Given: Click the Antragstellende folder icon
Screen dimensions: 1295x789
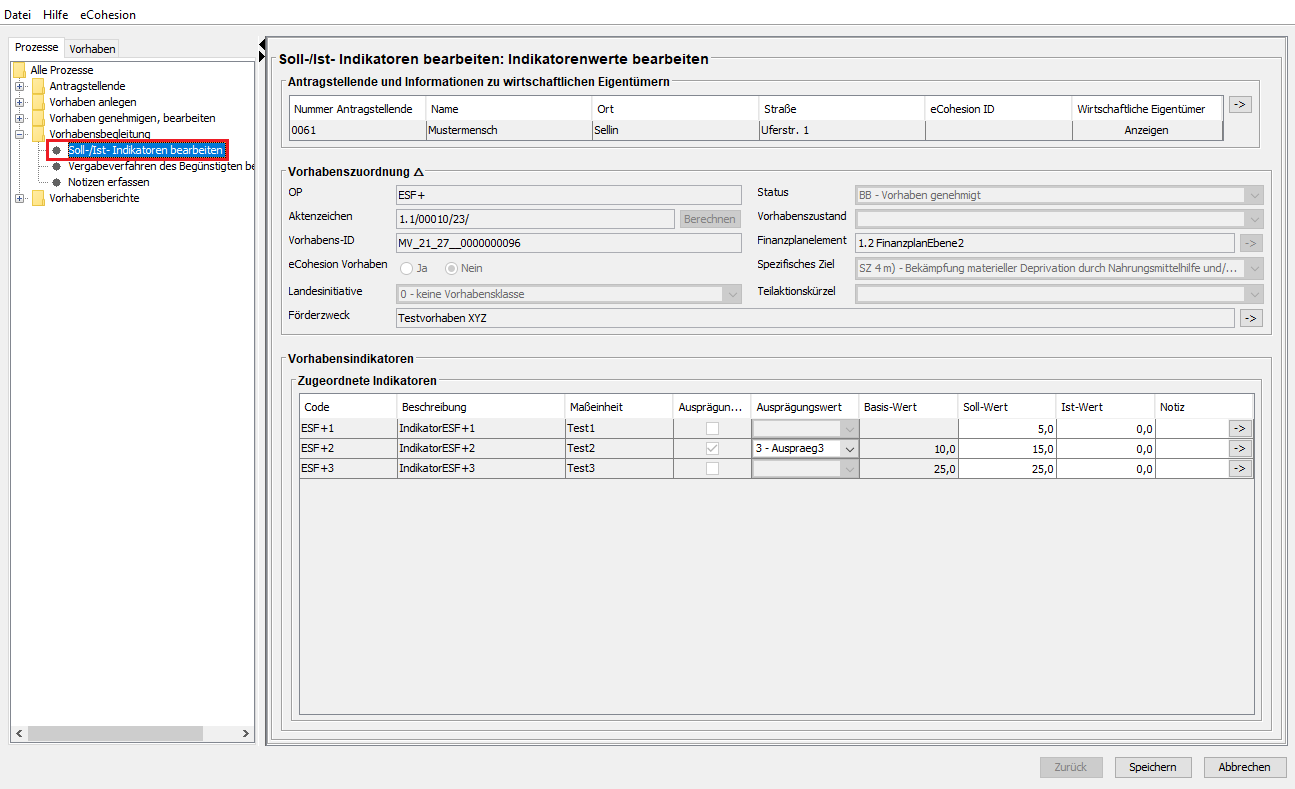Looking at the screenshot, I should click(x=38, y=86).
